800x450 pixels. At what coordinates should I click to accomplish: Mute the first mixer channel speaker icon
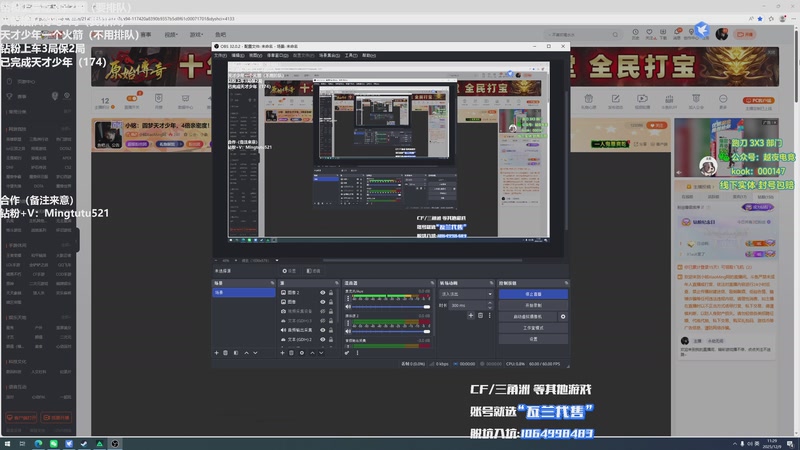click(348, 307)
